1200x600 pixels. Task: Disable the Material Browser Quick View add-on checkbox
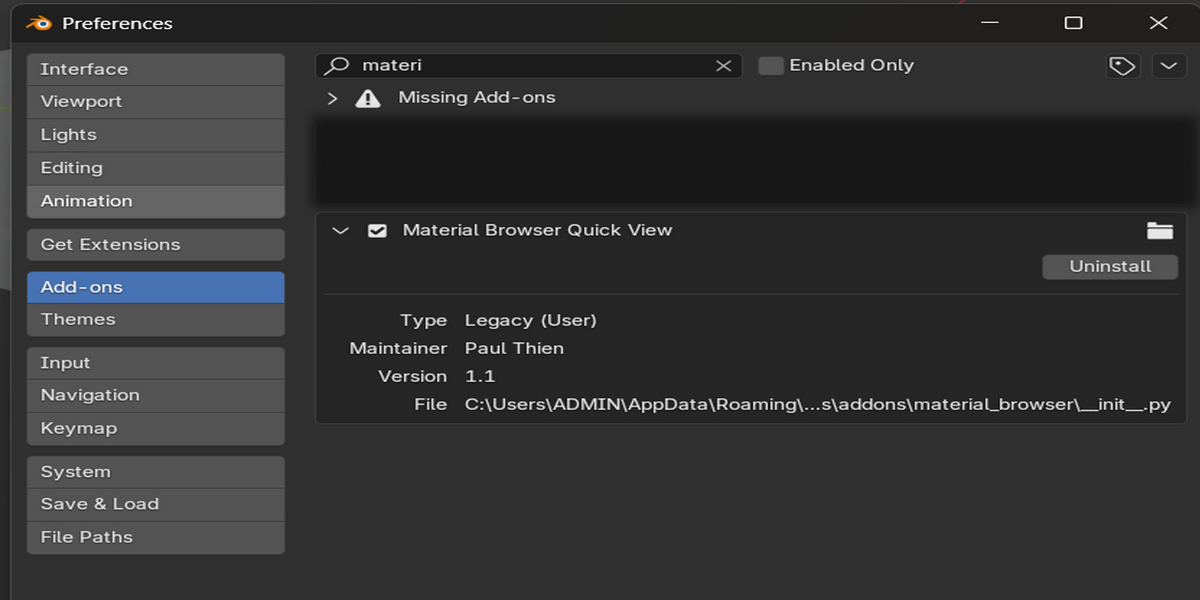pyautogui.click(x=377, y=230)
